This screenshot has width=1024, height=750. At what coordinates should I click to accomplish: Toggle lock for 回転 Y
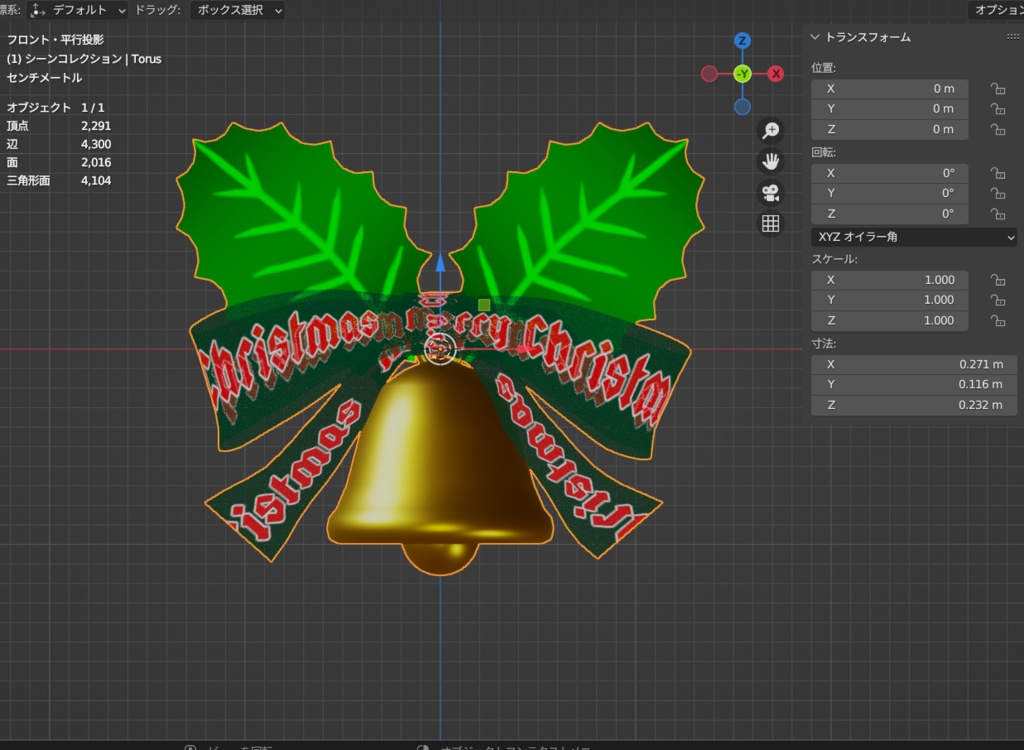[997, 193]
